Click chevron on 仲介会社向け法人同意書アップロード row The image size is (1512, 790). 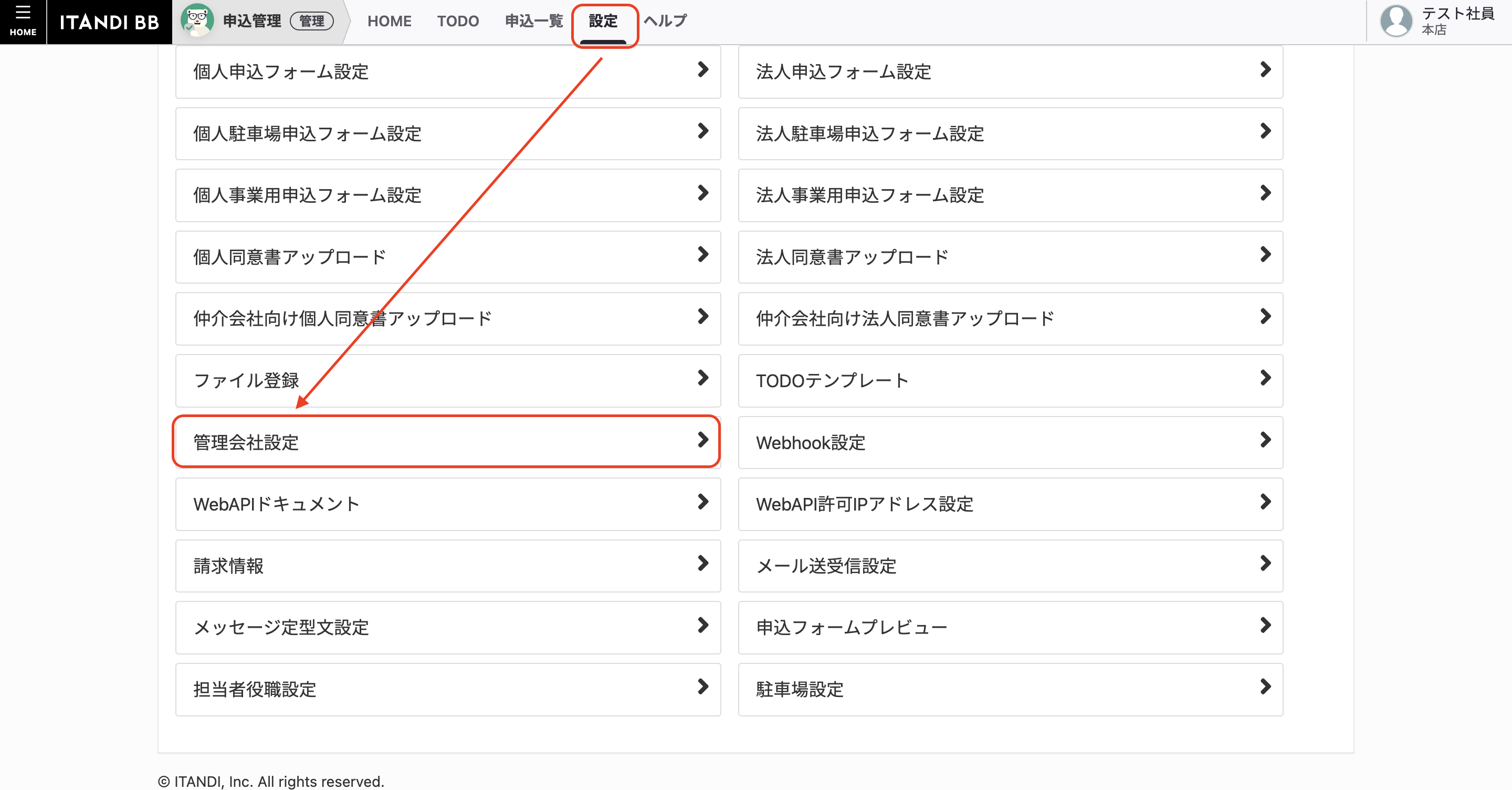point(1265,316)
